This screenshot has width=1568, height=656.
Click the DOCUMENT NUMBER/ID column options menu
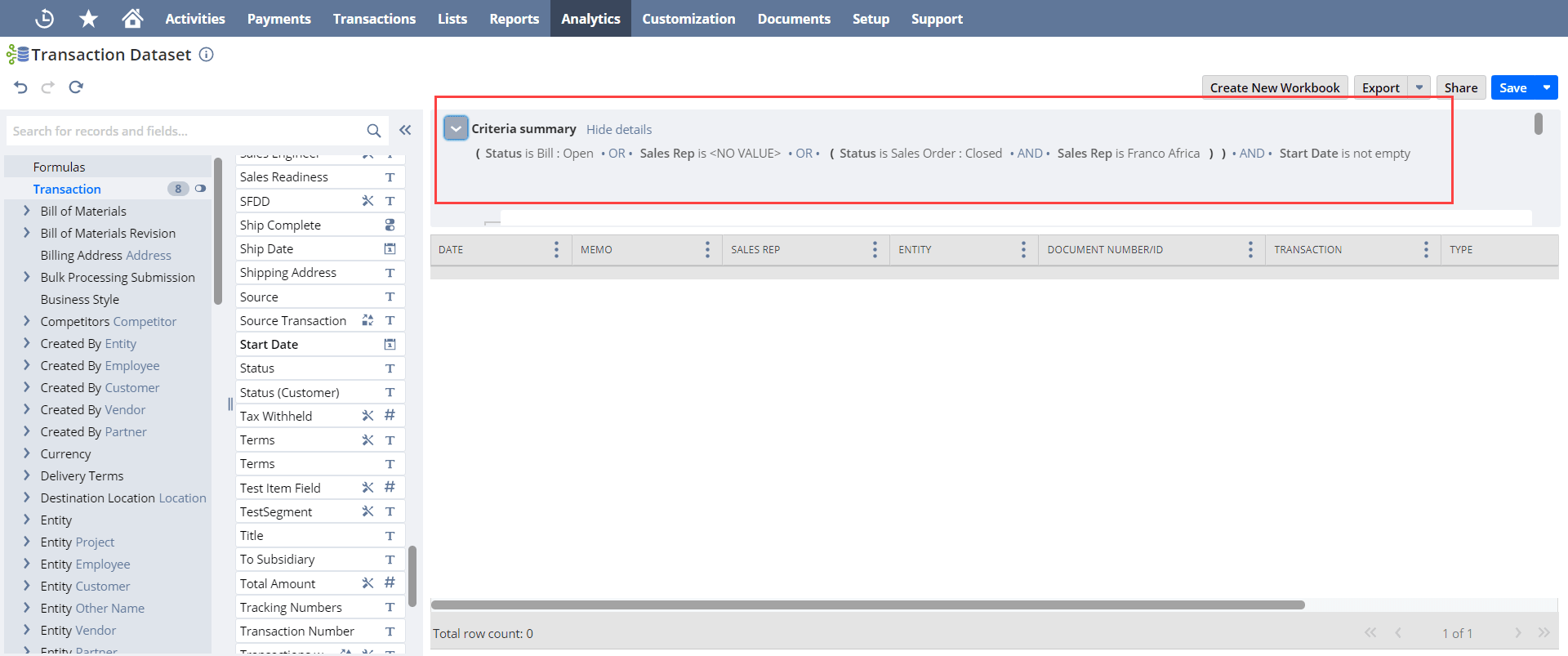pyautogui.click(x=1250, y=249)
